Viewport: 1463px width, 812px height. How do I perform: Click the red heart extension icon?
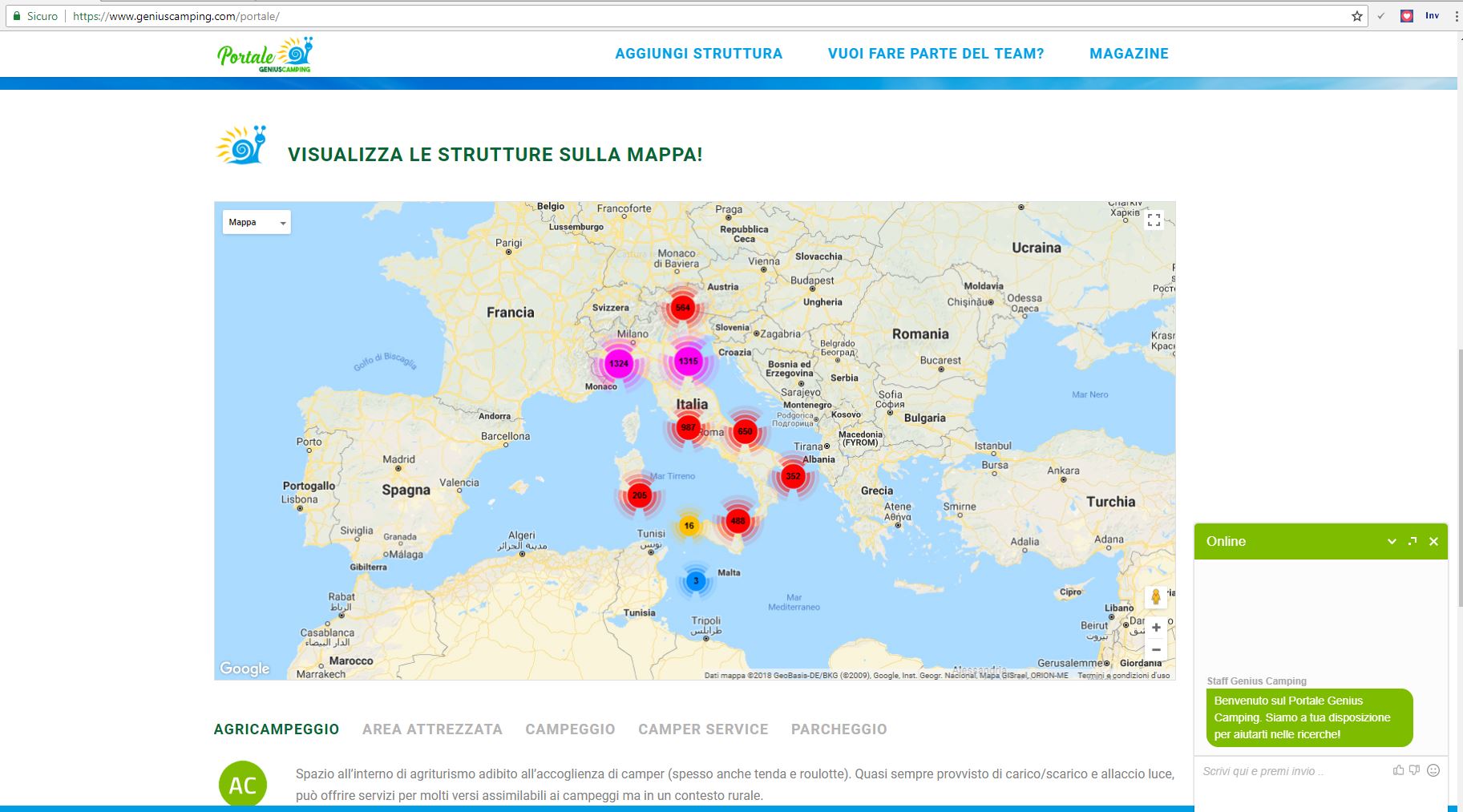click(x=1407, y=16)
